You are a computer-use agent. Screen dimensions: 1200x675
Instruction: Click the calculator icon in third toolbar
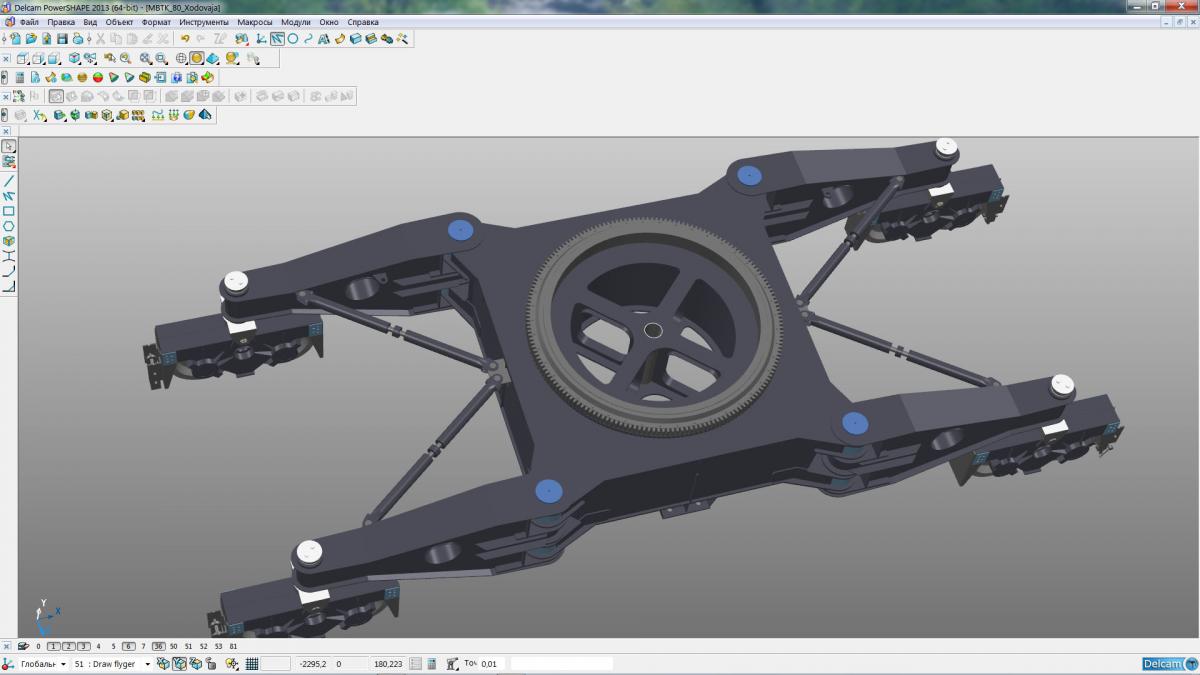(20, 77)
